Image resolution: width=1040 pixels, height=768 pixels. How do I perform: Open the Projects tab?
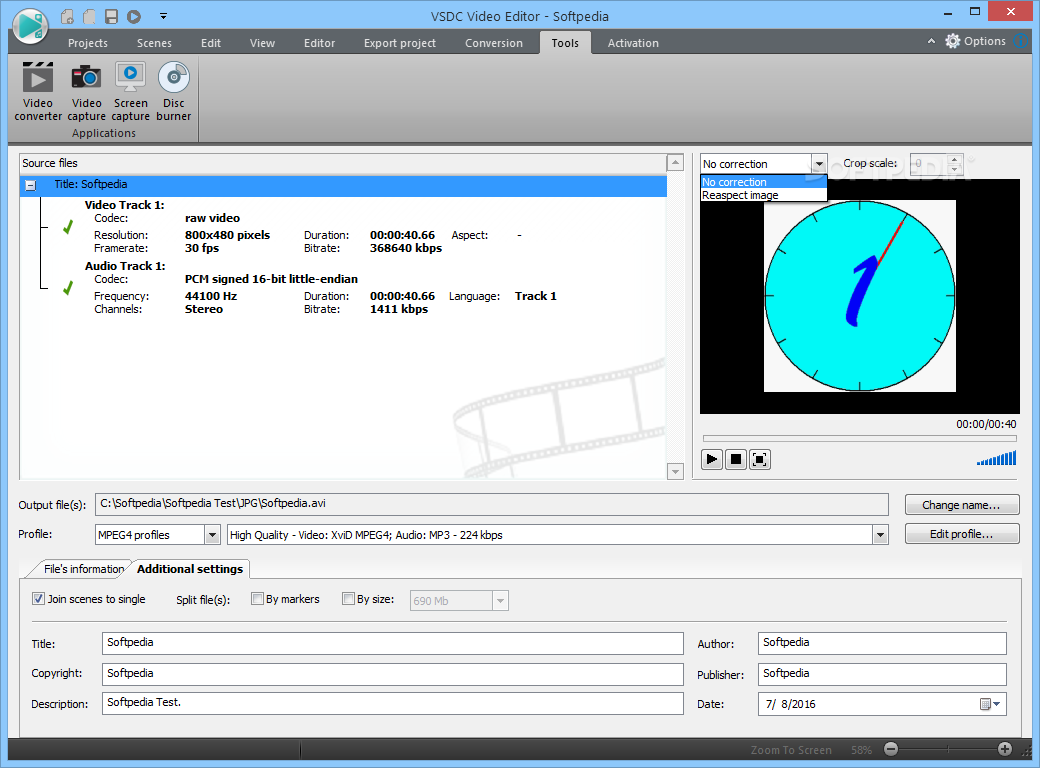pos(88,43)
